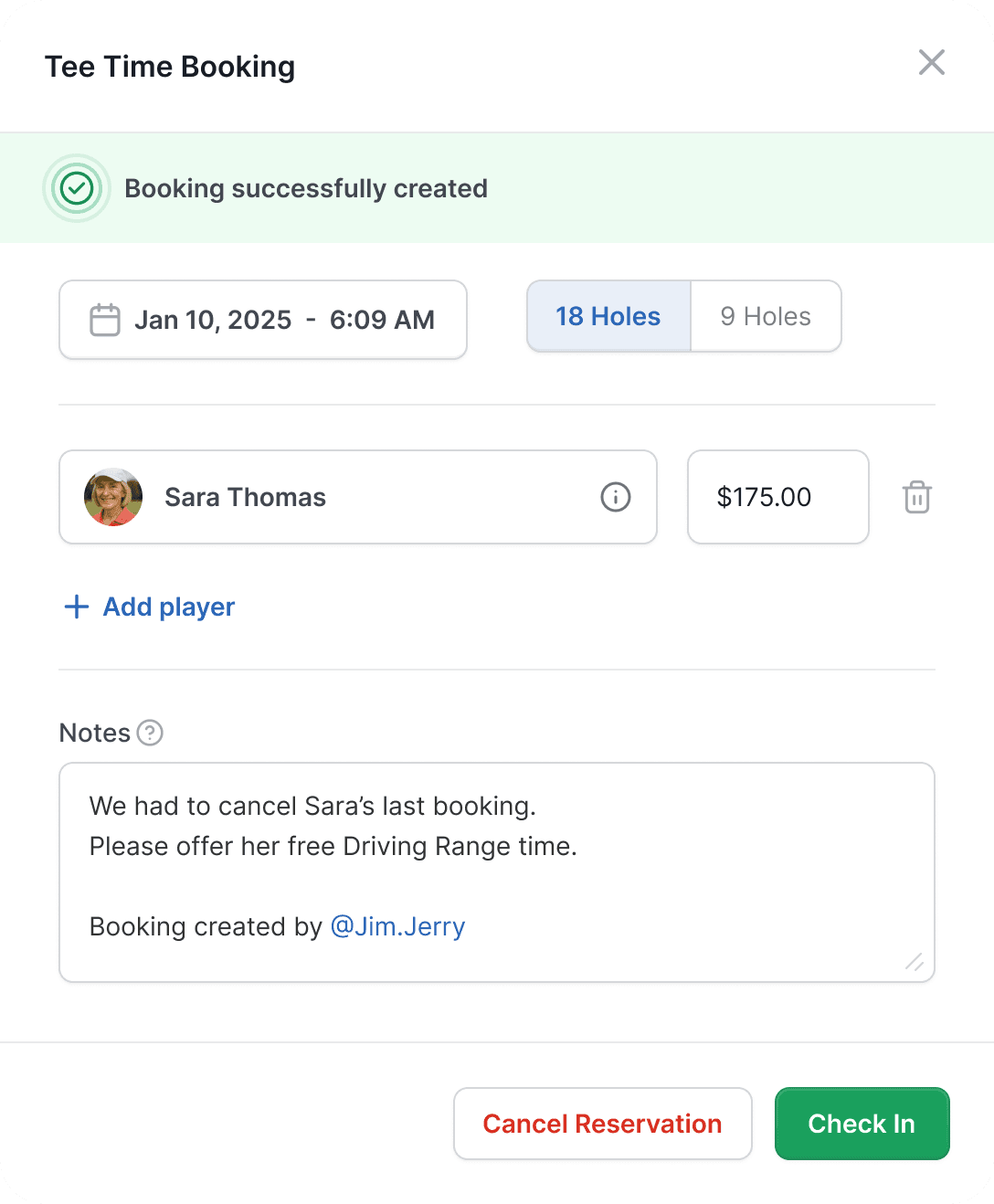Click the info icon next to Sara Thomas
The image size is (994, 1204).
[615, 497]
